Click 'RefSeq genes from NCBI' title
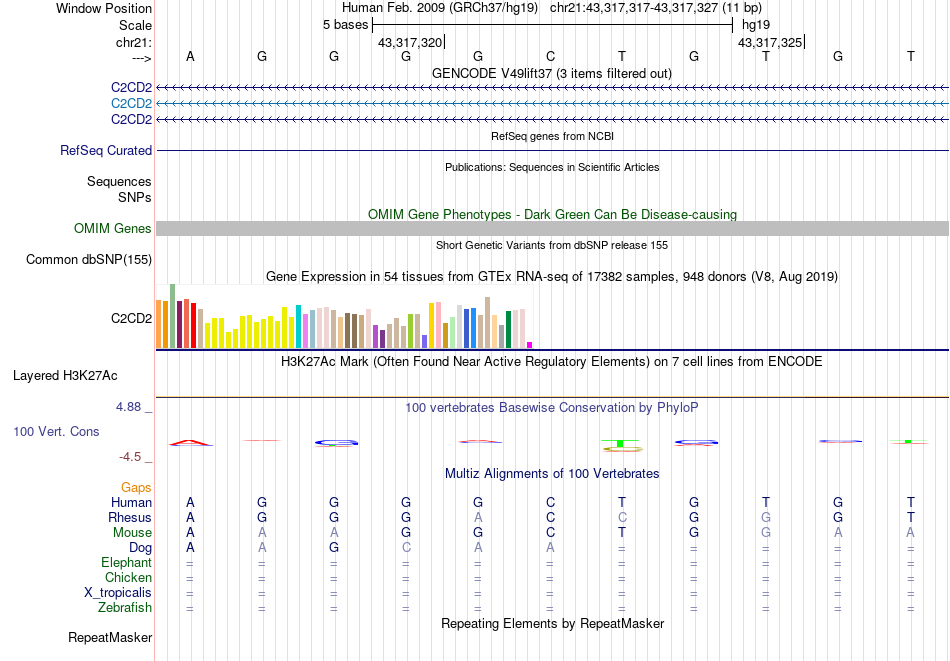This screenshot has width=950, height=661. 552,136
